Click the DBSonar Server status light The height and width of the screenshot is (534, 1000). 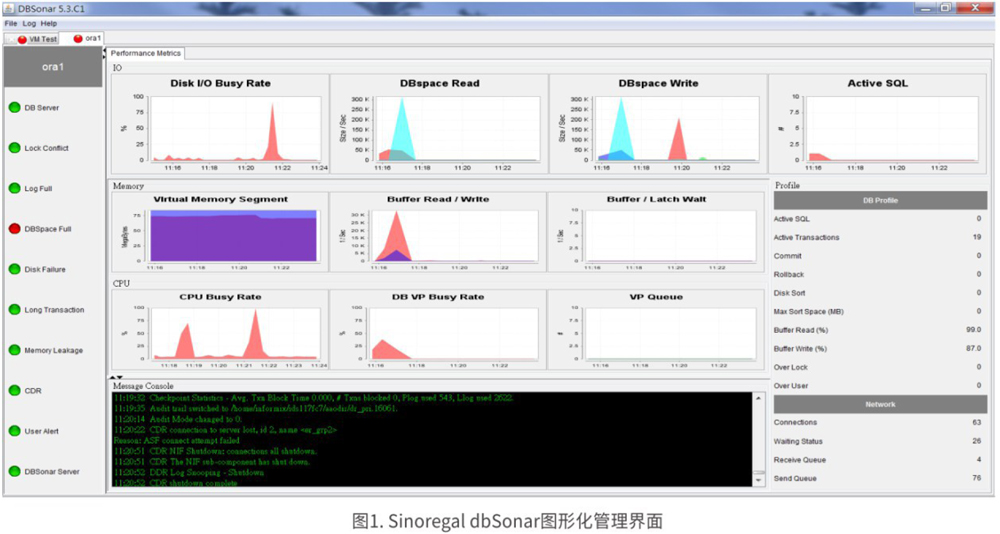[15, 471]
